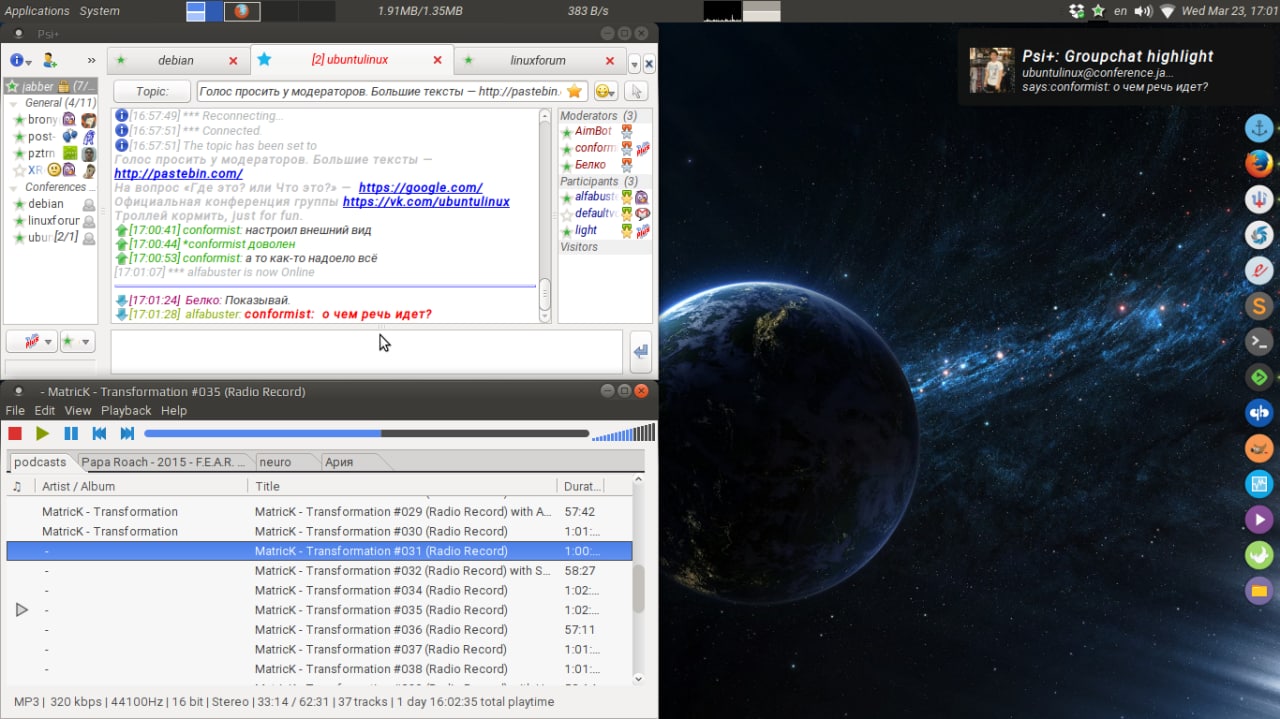
Task: Select track Transformation #032 in playlist
Action: point(320,571)
